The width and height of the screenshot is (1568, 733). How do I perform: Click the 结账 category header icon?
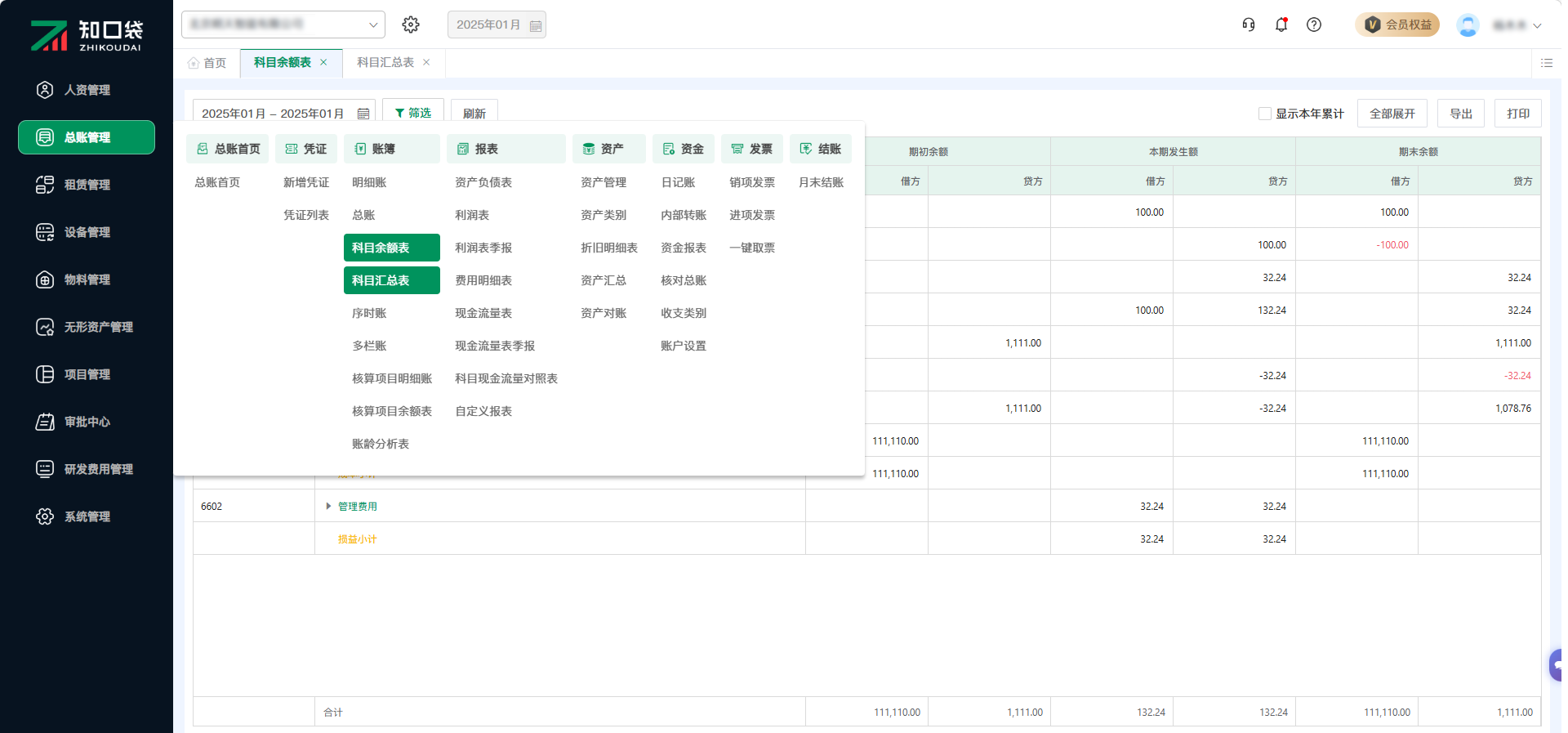(806, 149)
